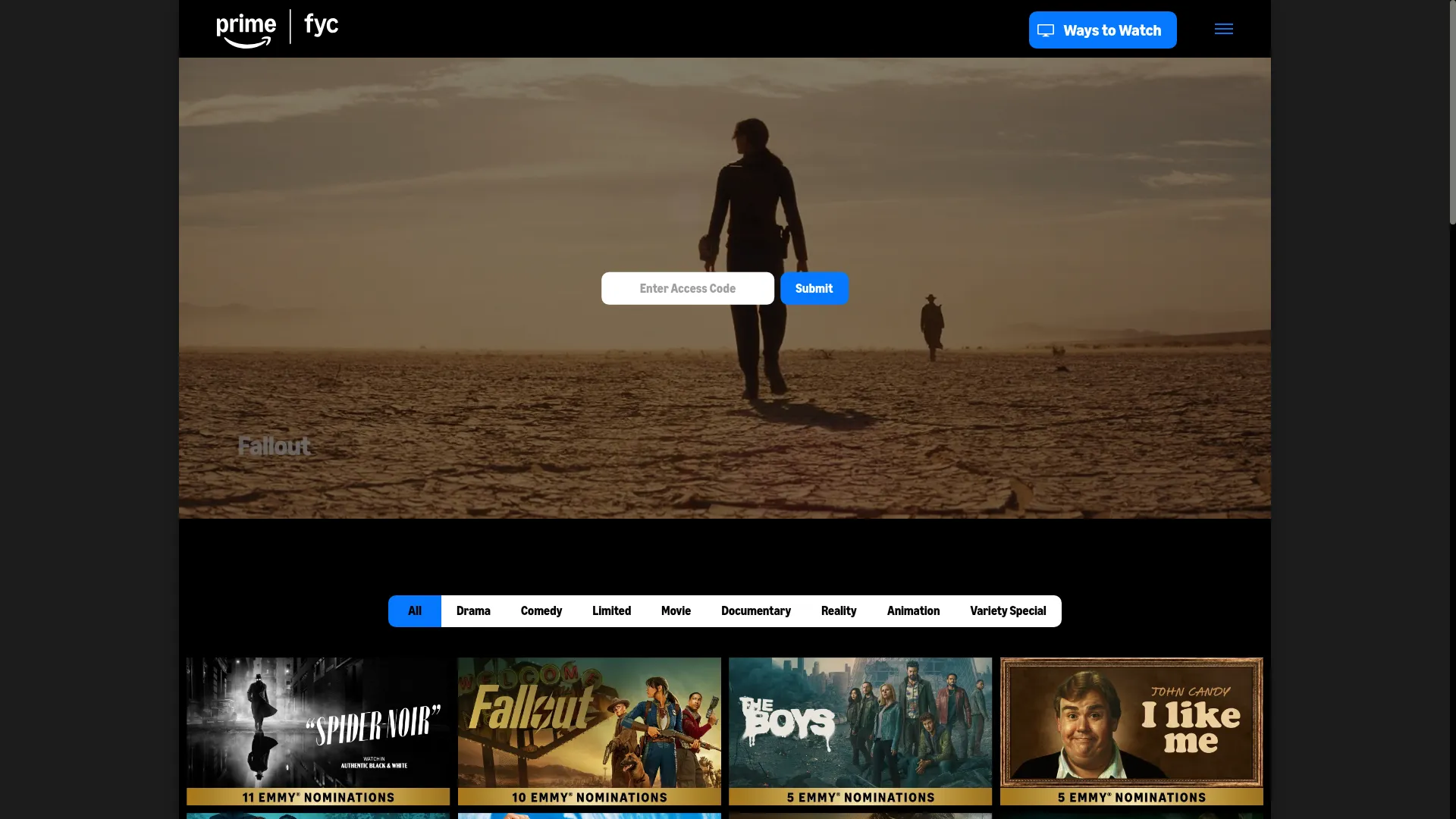Viewport: 1456px width, 819px height.
Task: Switch to the Drama tab
Action: click(473, 611)
